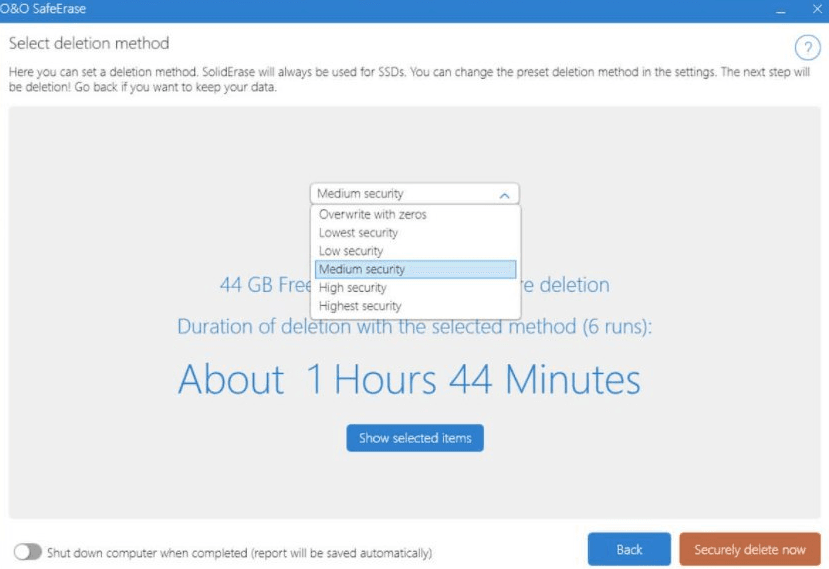Minimize the O&O SafeErase window
The height and width of the screenshot is (569, 829).
point(781,10)
